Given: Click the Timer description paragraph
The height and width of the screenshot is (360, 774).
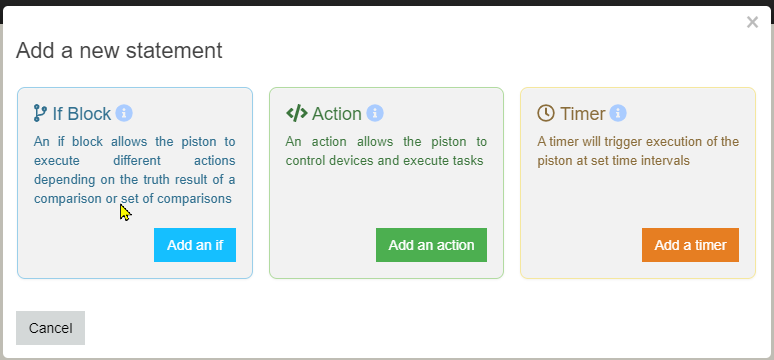Looking at the screenshot, I should pyautogui.click(x=638, y=152).
